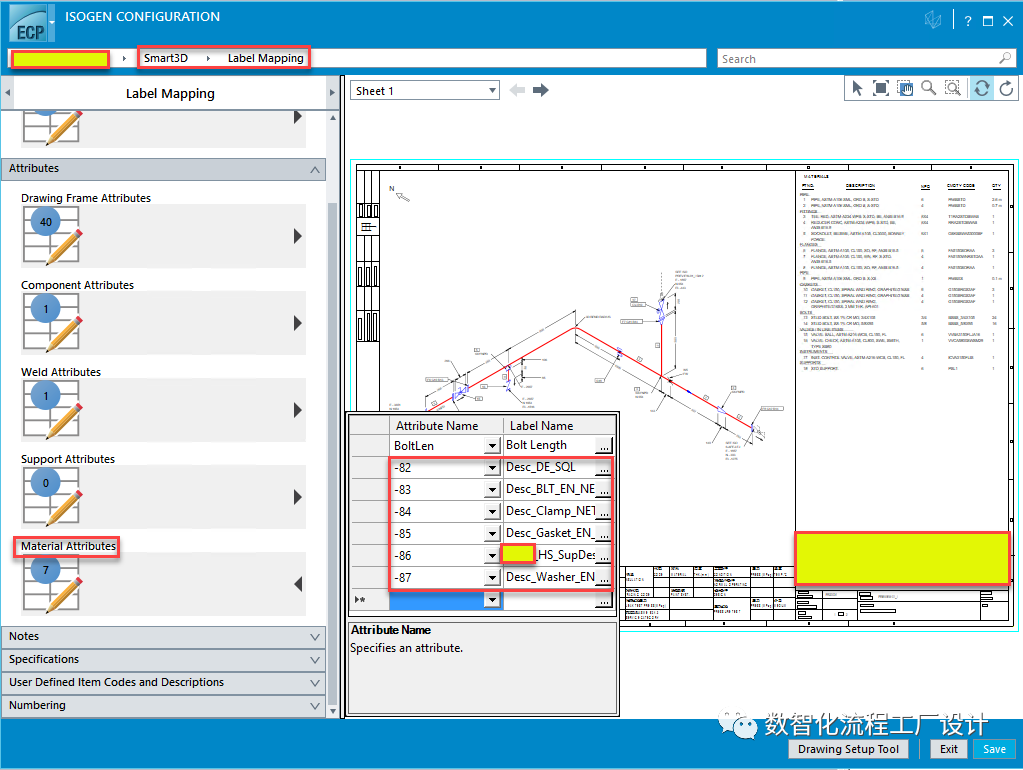Choose the zoom area selection tool
This screenshot has height=770, width=1023.
point(953,88)
